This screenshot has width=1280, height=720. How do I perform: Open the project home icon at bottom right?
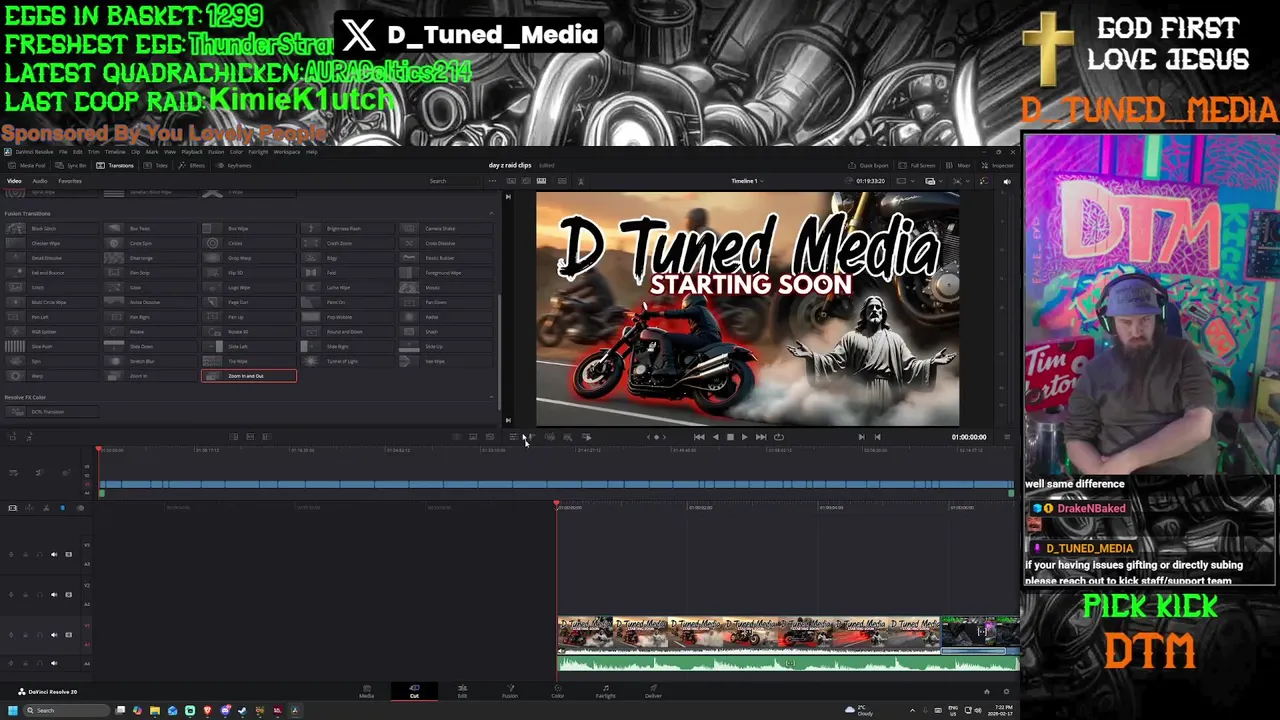pos(987,692)
